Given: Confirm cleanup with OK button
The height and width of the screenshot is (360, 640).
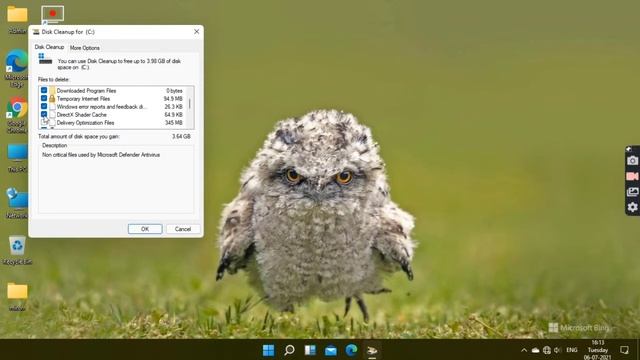Looking at the screenshot, I should 145,229.
